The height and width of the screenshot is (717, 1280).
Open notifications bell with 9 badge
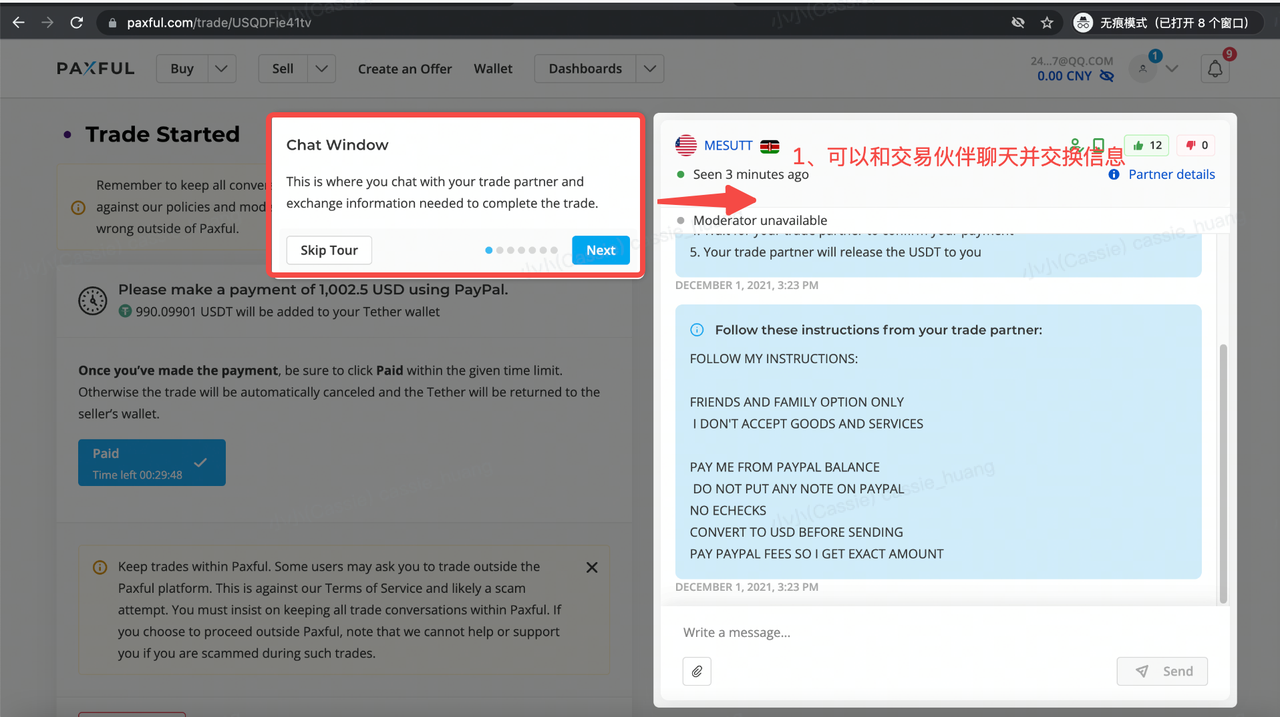[1216, 68]
